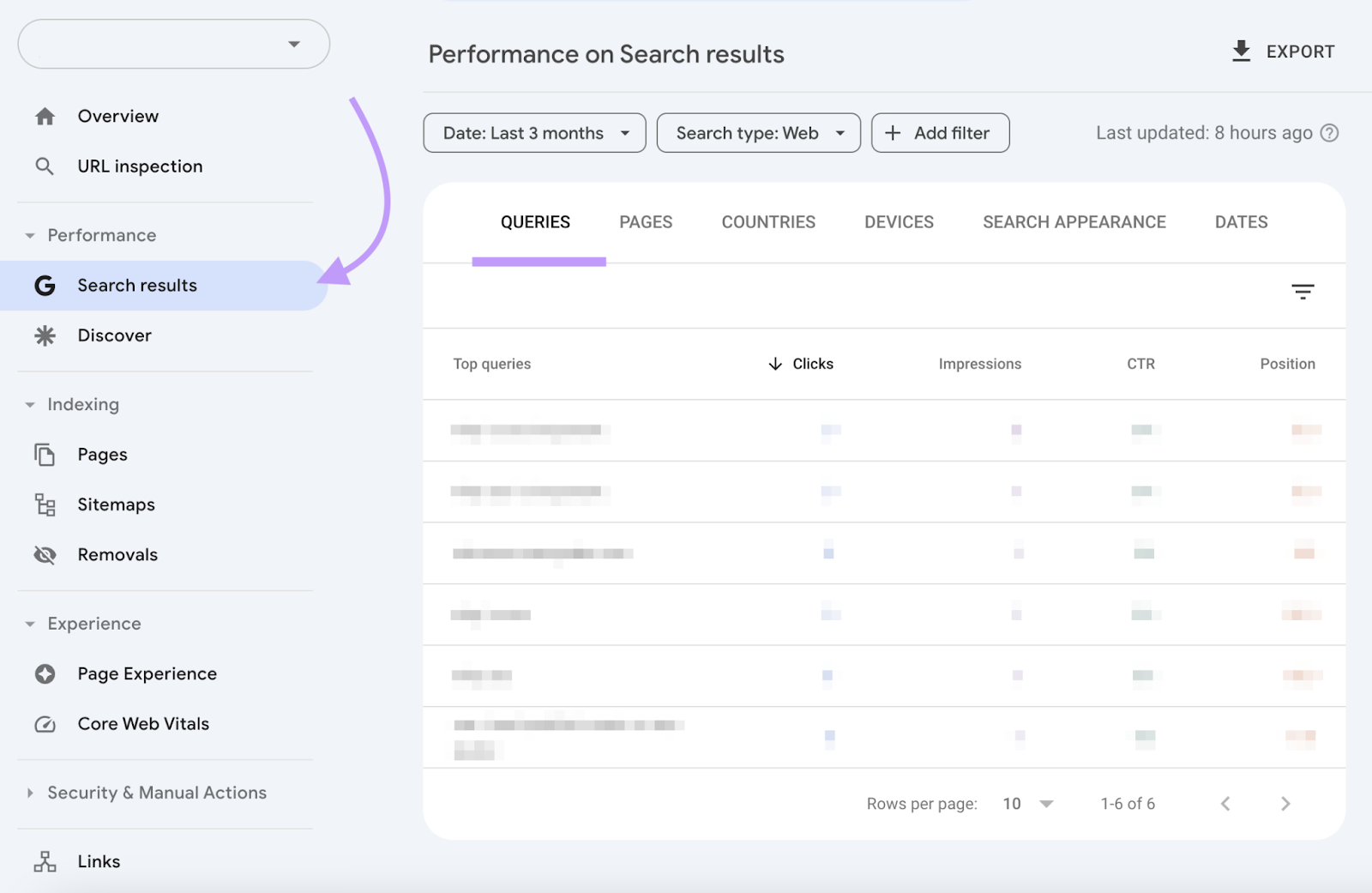Select the Links sidebar icon

click(44, 861)
